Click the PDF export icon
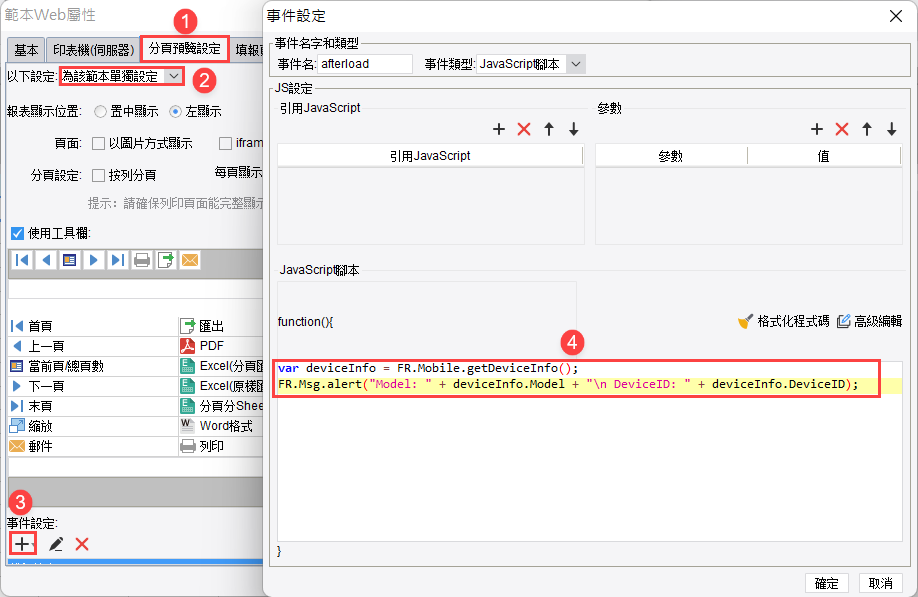The width and height of the screenshot is (918, 597). [x=187, y=345]
